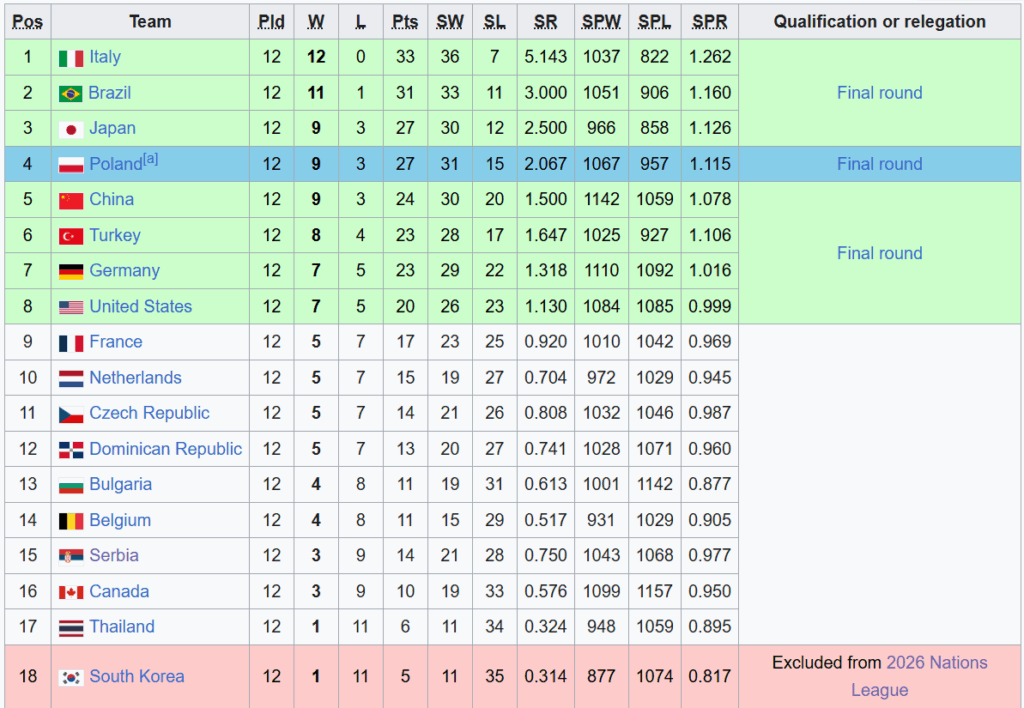The height and width of the screenshot is (708, 1024).
Task: Click the China flag icon
Action: point(71,201)
